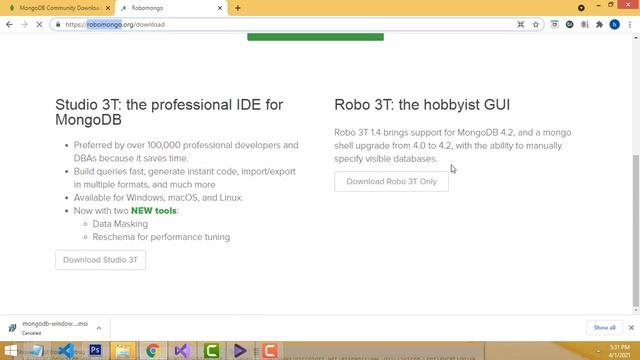The width and height of the screenshot is (640, 360).
Task: Select the Robomongo tab
Action: pos(171,8)
